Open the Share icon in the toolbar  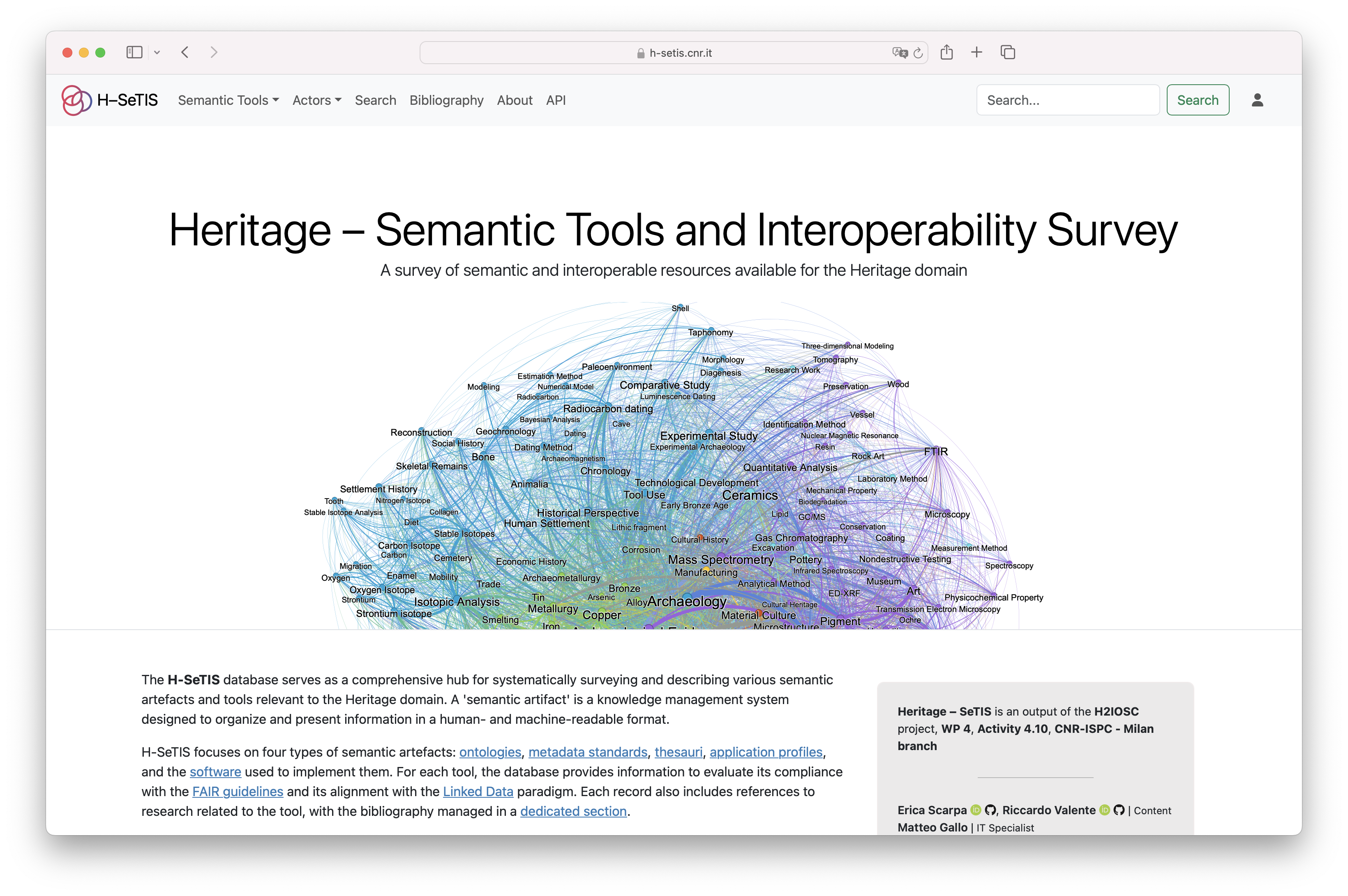point(947,52)
